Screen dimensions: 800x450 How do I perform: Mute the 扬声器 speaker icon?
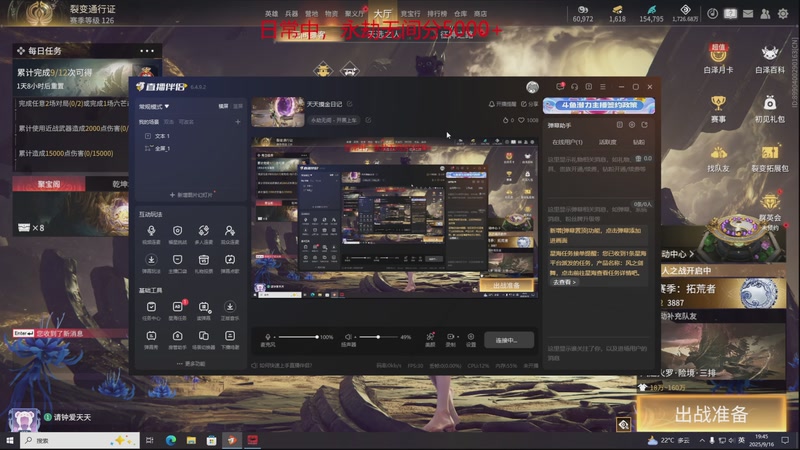[x=347, y=337]
